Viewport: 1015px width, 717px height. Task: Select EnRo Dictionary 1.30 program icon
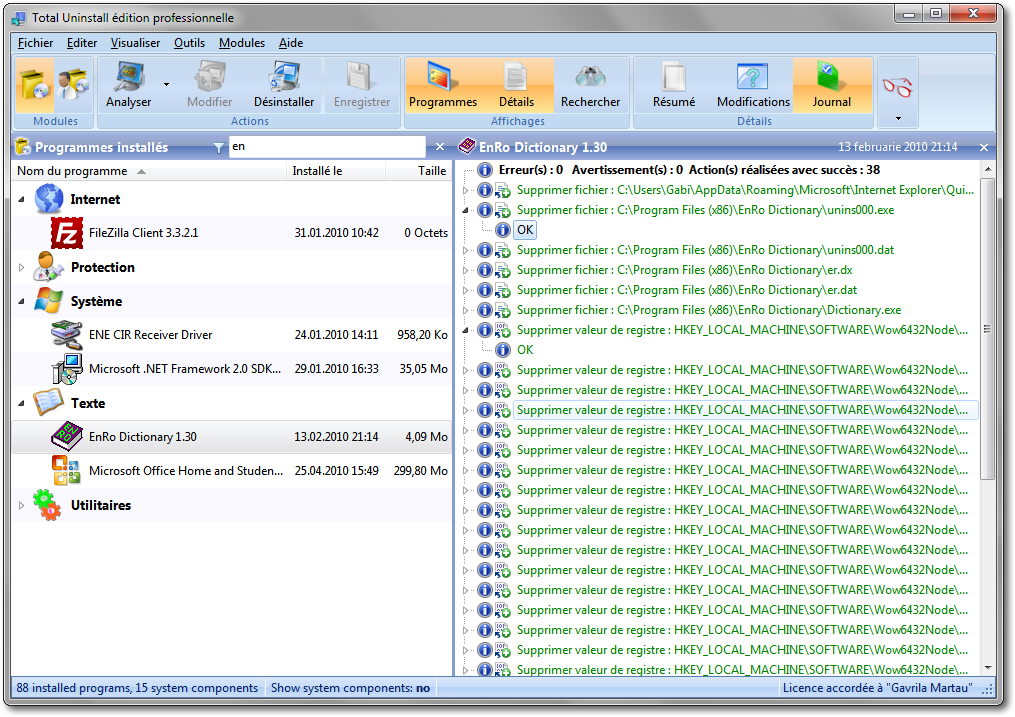click(67, 436)
